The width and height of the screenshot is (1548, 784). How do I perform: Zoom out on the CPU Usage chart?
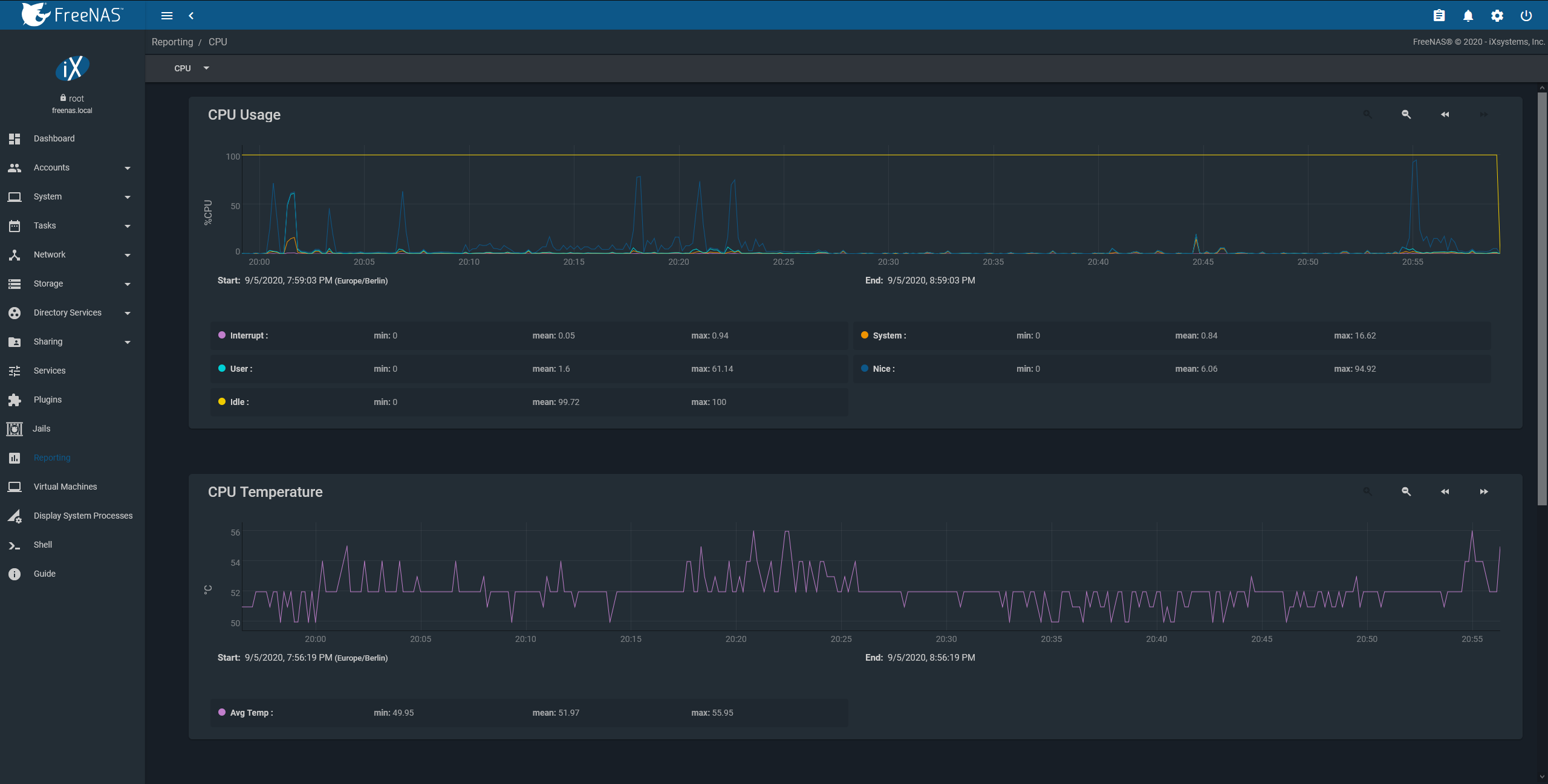point(1406,114)
